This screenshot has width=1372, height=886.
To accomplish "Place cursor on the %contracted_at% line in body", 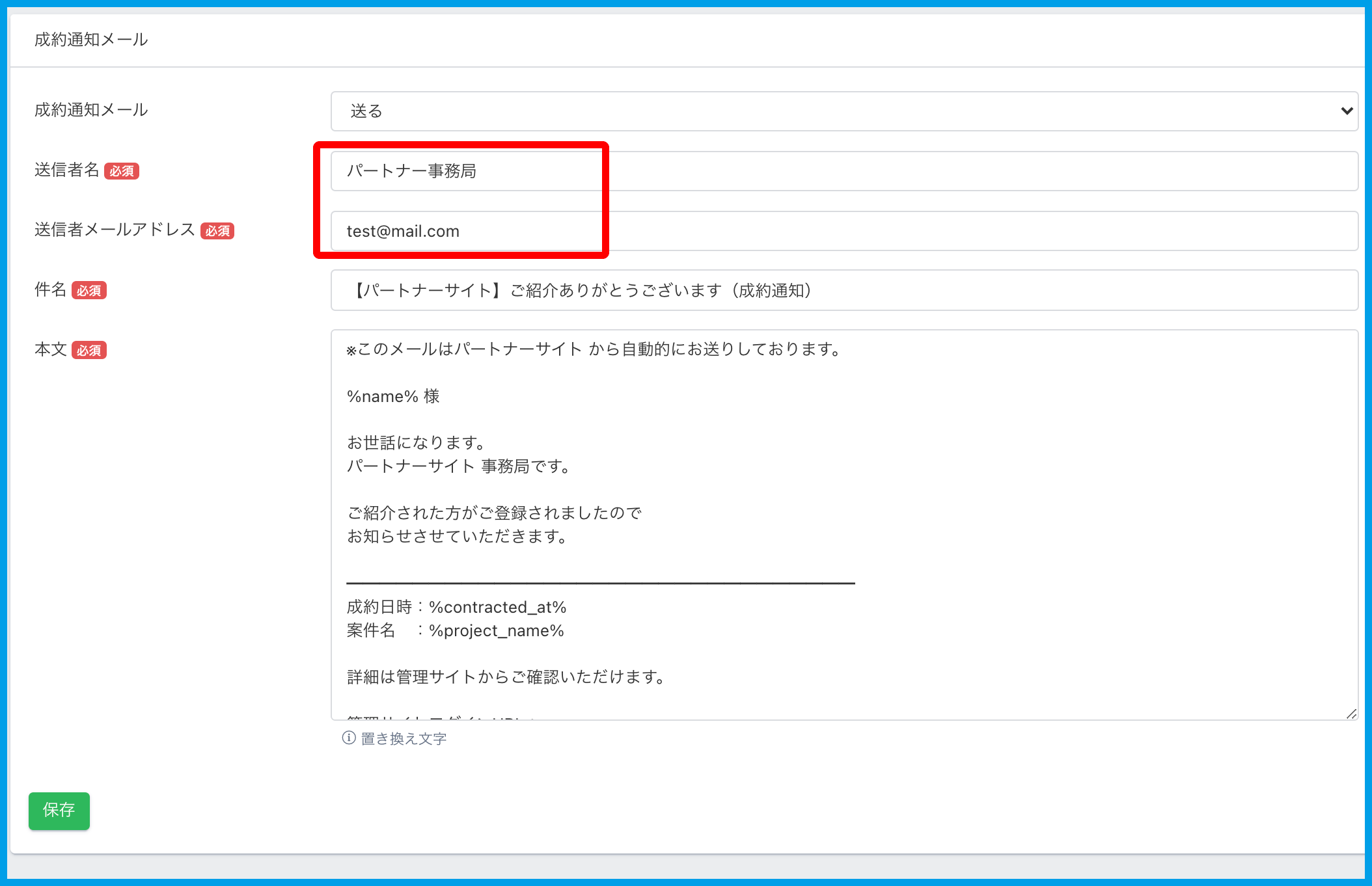I will 497,607.
